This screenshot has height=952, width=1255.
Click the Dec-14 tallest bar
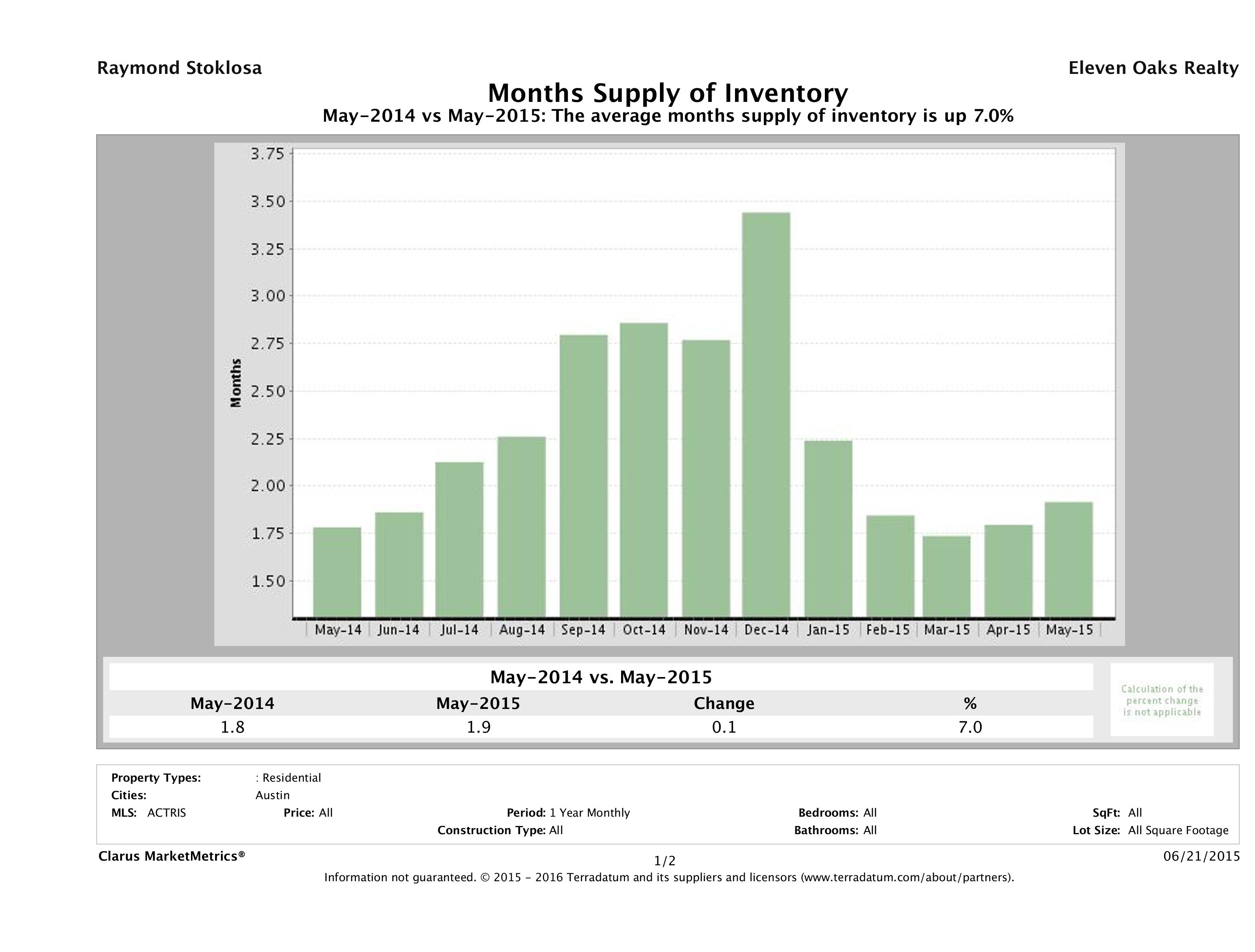(x=765, y=414)
